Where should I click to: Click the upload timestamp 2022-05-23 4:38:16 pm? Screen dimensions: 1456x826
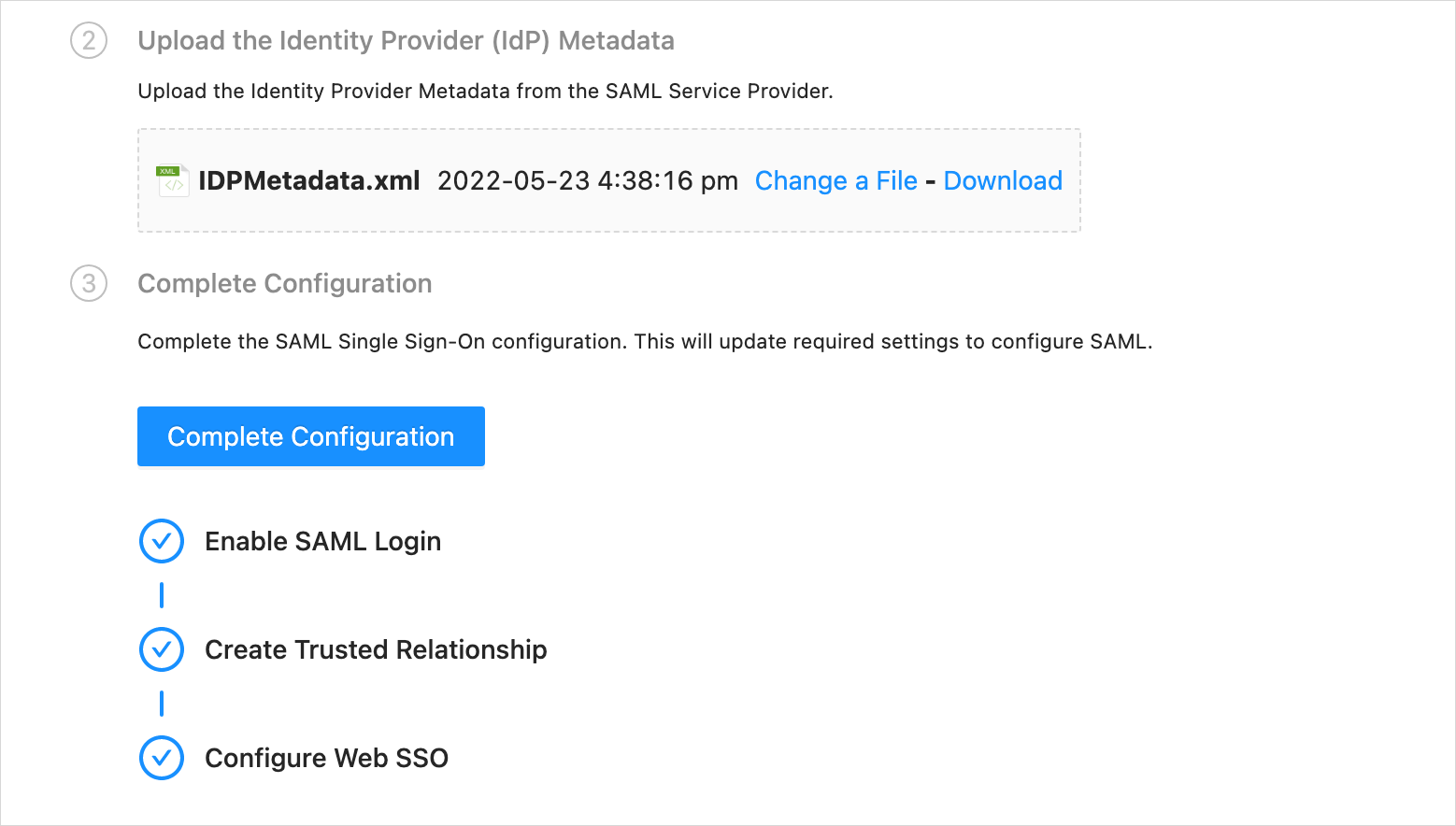[x=587, y=181]
